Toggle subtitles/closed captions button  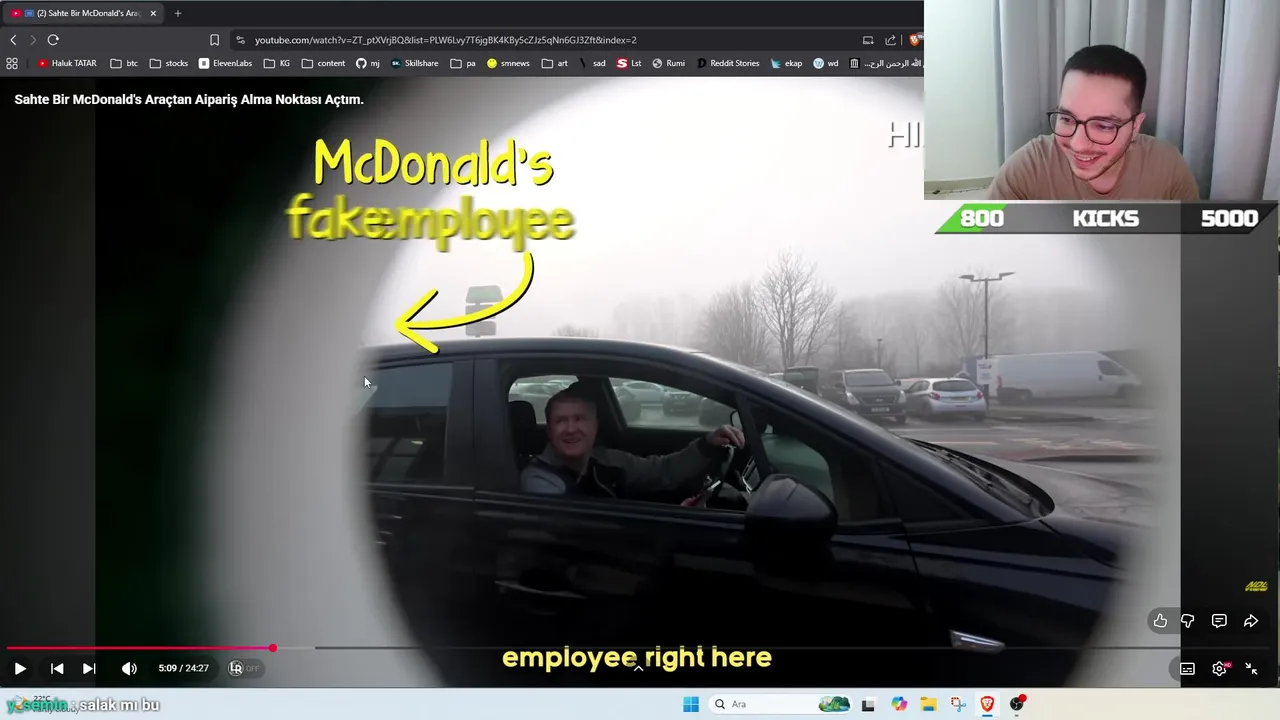pyautogui.click(x=1187, y=669)
